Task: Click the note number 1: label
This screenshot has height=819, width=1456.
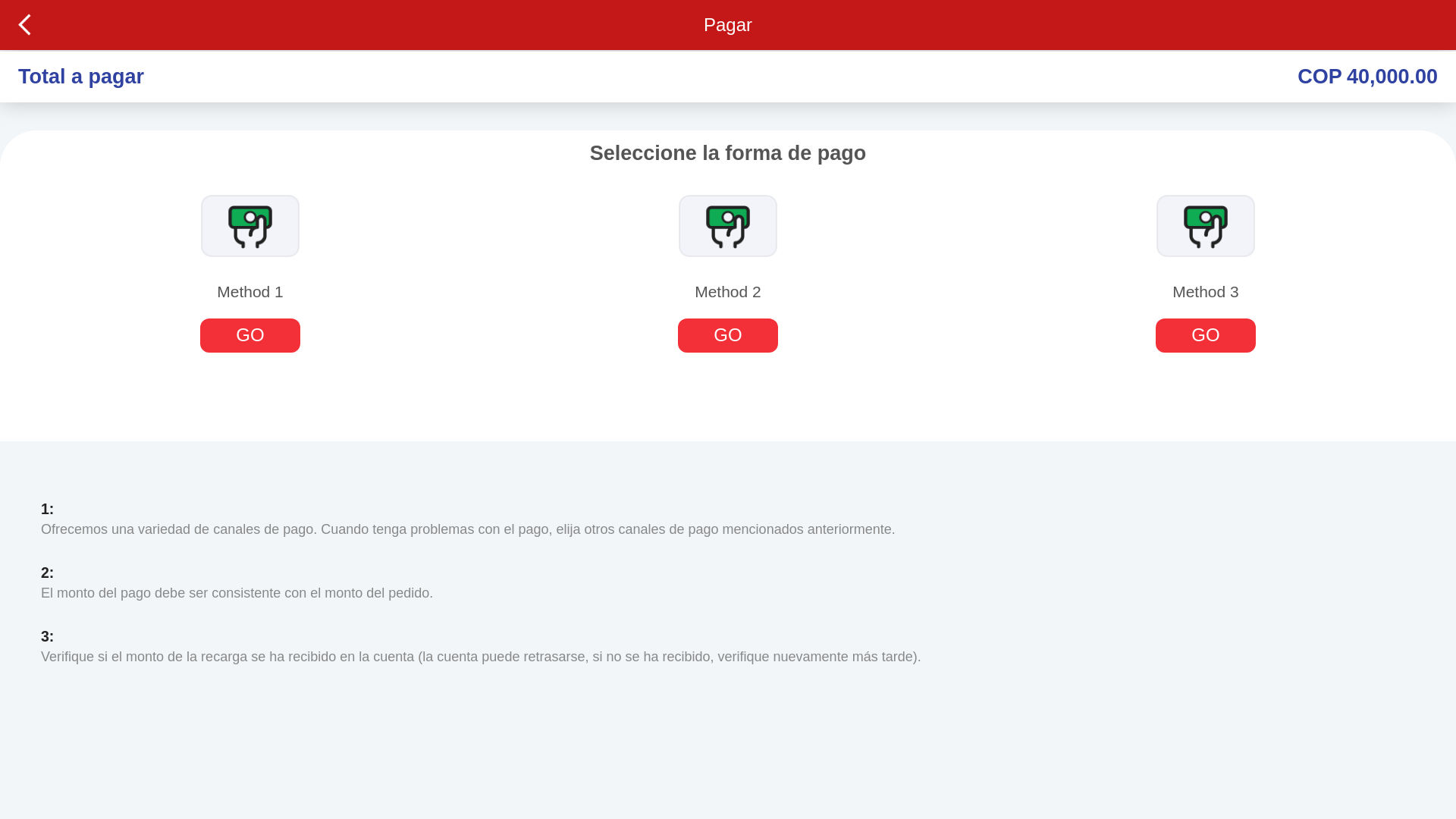Action: [x=47, y=509]
